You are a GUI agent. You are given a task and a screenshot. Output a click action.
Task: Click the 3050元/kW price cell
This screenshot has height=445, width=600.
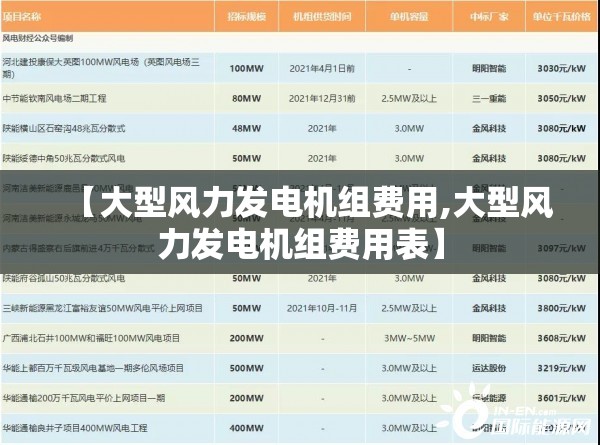[561, 98]
